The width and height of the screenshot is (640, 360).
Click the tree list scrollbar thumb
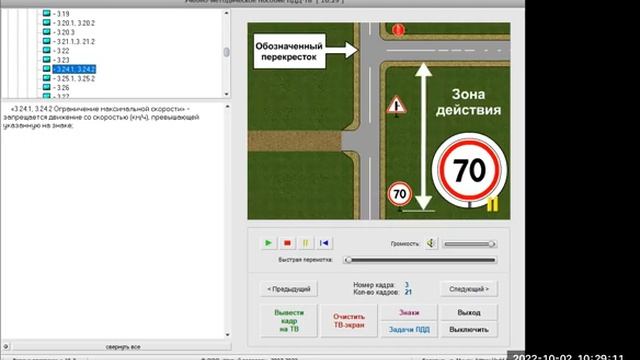coord(227,52)
